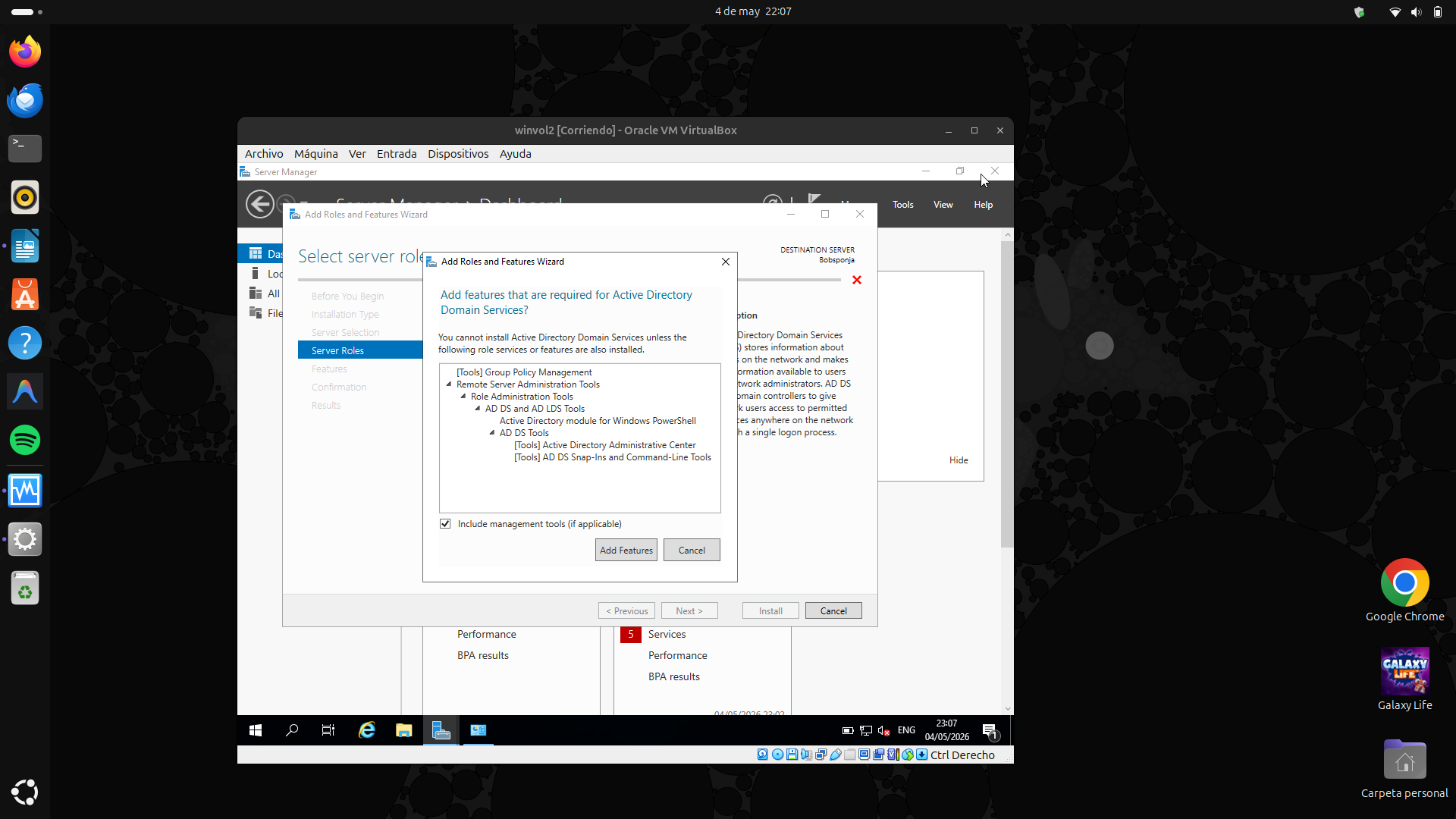1456x819 pixels.
Task: Collapse AD DS and AD LDS Tools node
Action: [478, 409]
